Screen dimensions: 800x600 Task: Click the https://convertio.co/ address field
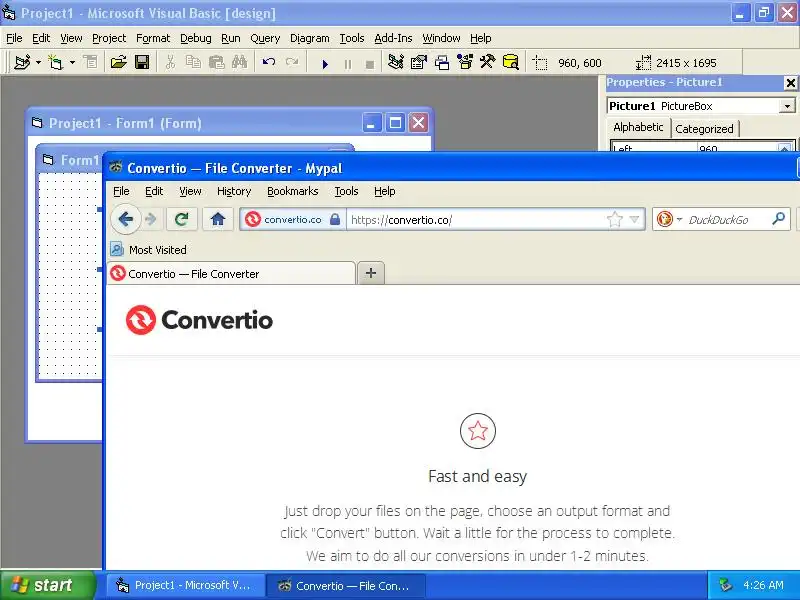474,220
